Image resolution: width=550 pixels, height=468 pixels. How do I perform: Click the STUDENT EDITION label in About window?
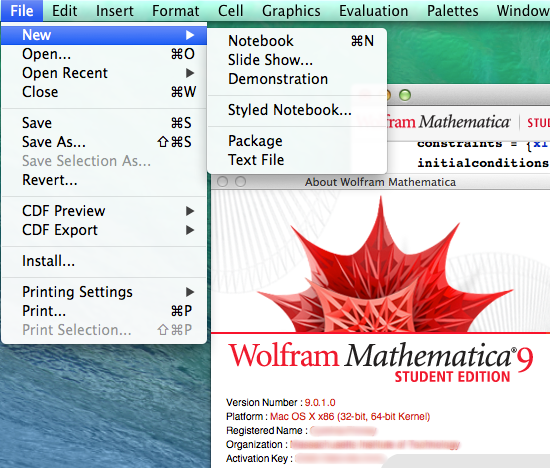point(452,377)
